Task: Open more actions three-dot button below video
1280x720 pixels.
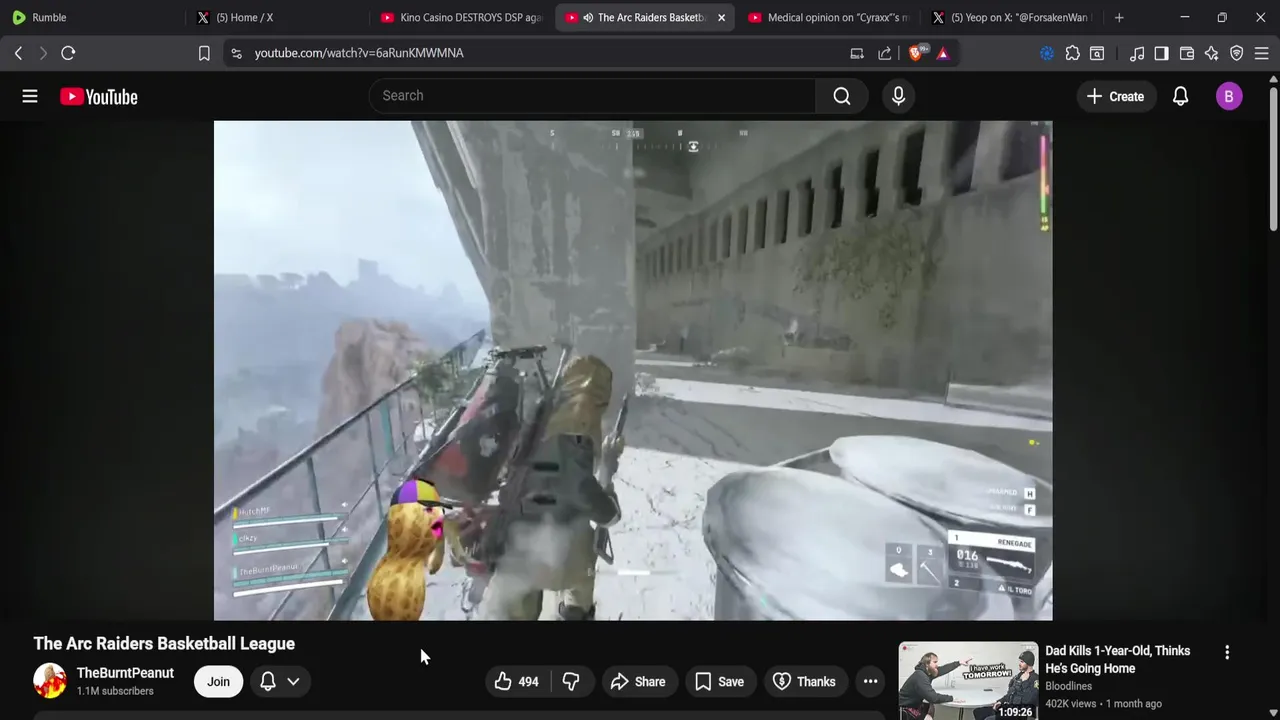Action: tap(870, 682)
